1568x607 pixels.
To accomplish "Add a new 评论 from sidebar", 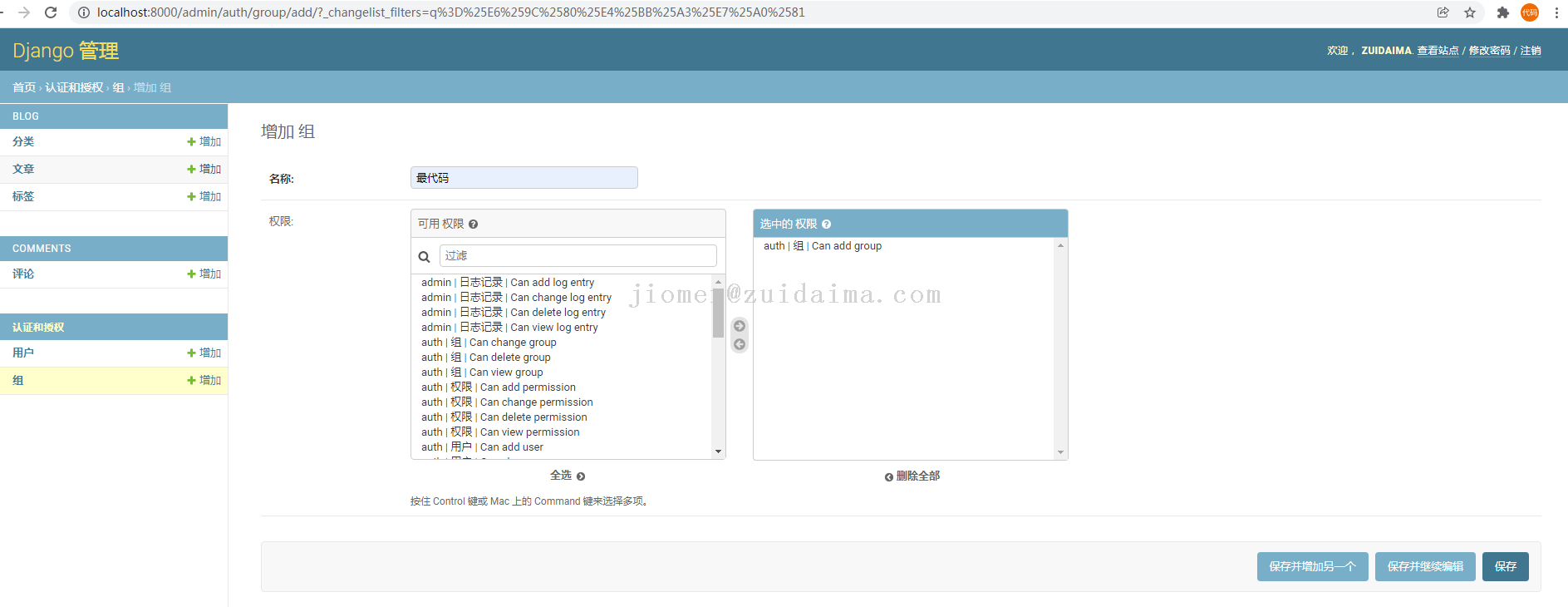I will (x=204, y=274).
